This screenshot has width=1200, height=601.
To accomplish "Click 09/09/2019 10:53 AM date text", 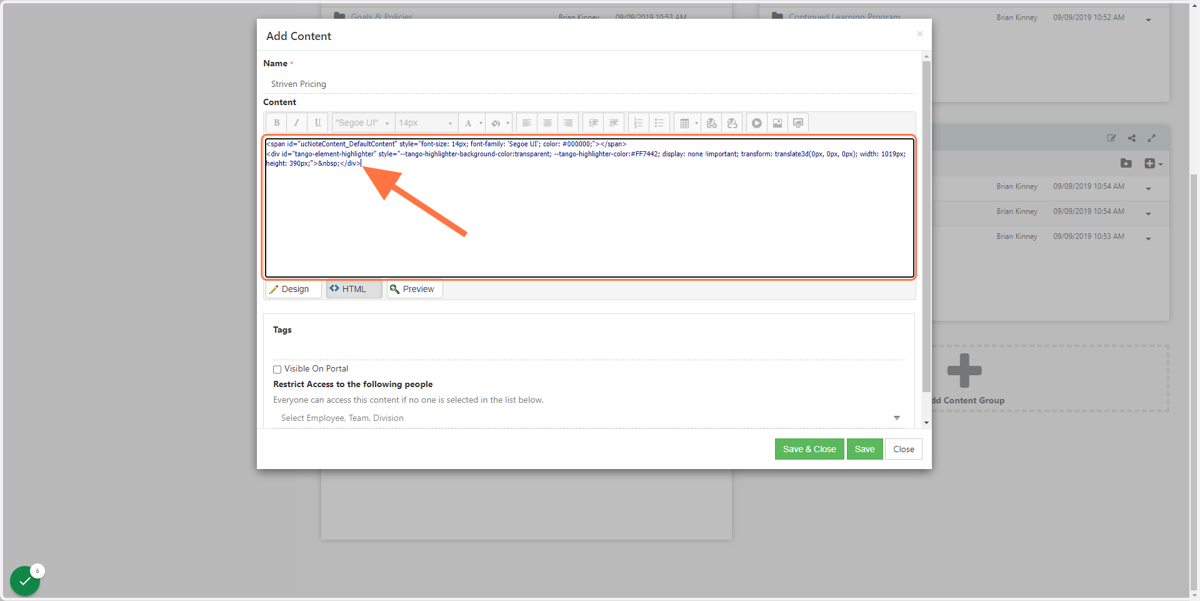I will (x=1088, y=237).
